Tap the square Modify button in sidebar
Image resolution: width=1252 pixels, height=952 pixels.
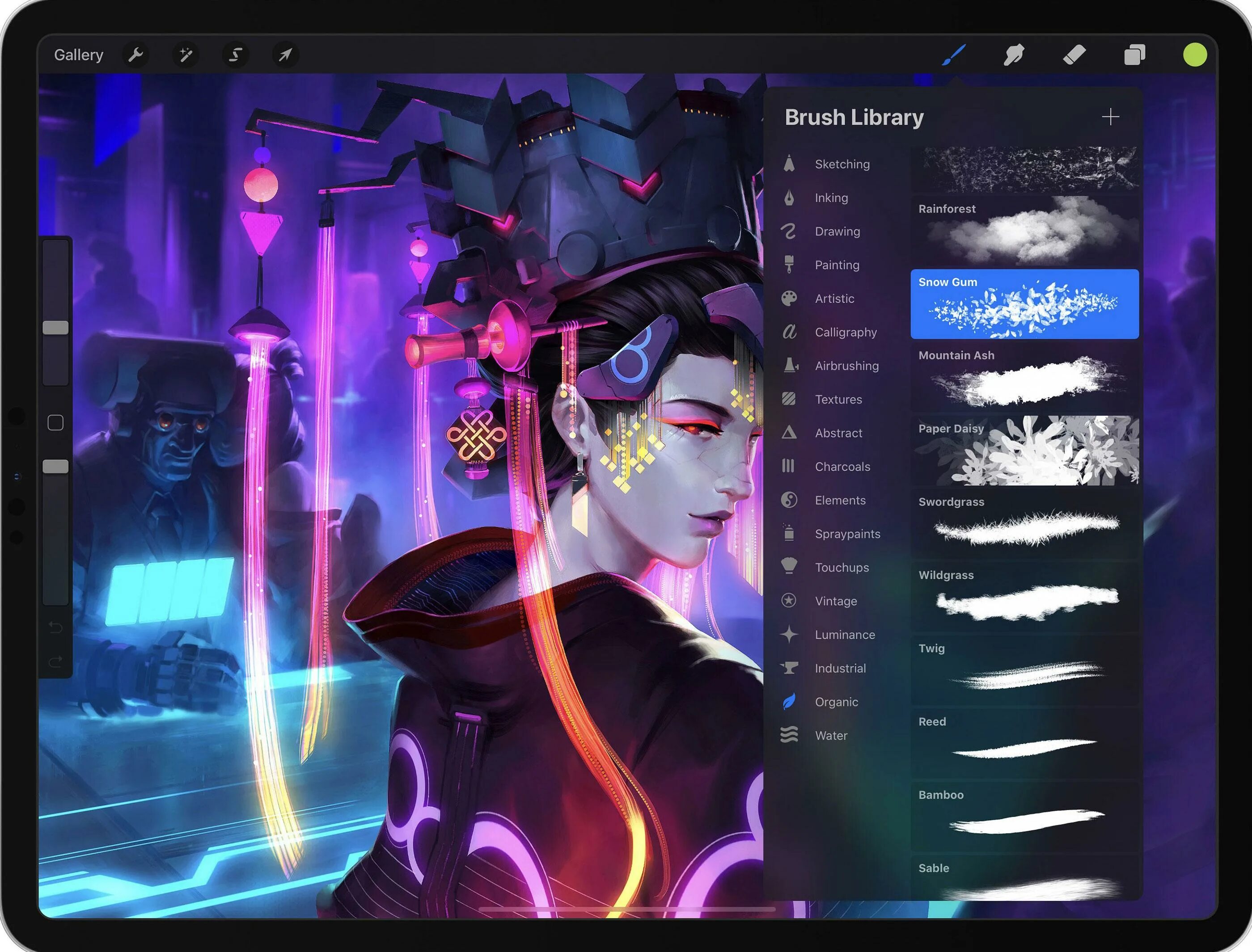point(55,423)
